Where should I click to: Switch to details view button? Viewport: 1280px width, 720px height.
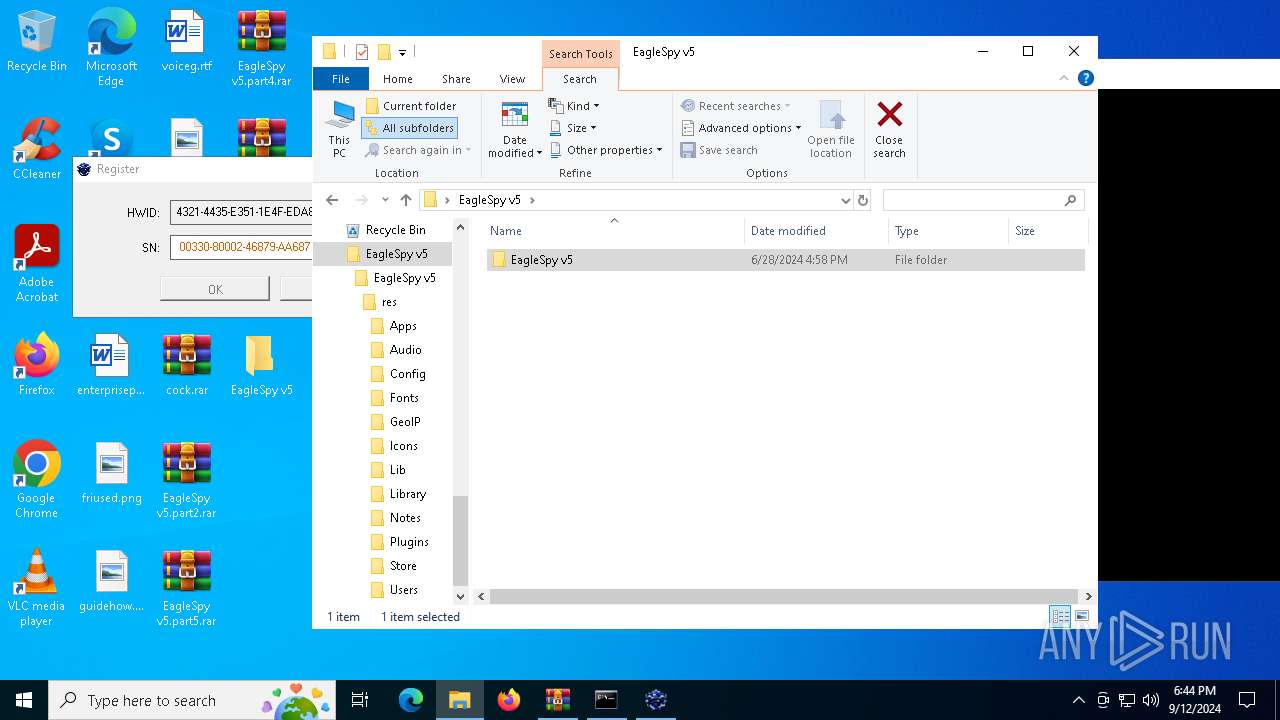(x=1060, y=617)
